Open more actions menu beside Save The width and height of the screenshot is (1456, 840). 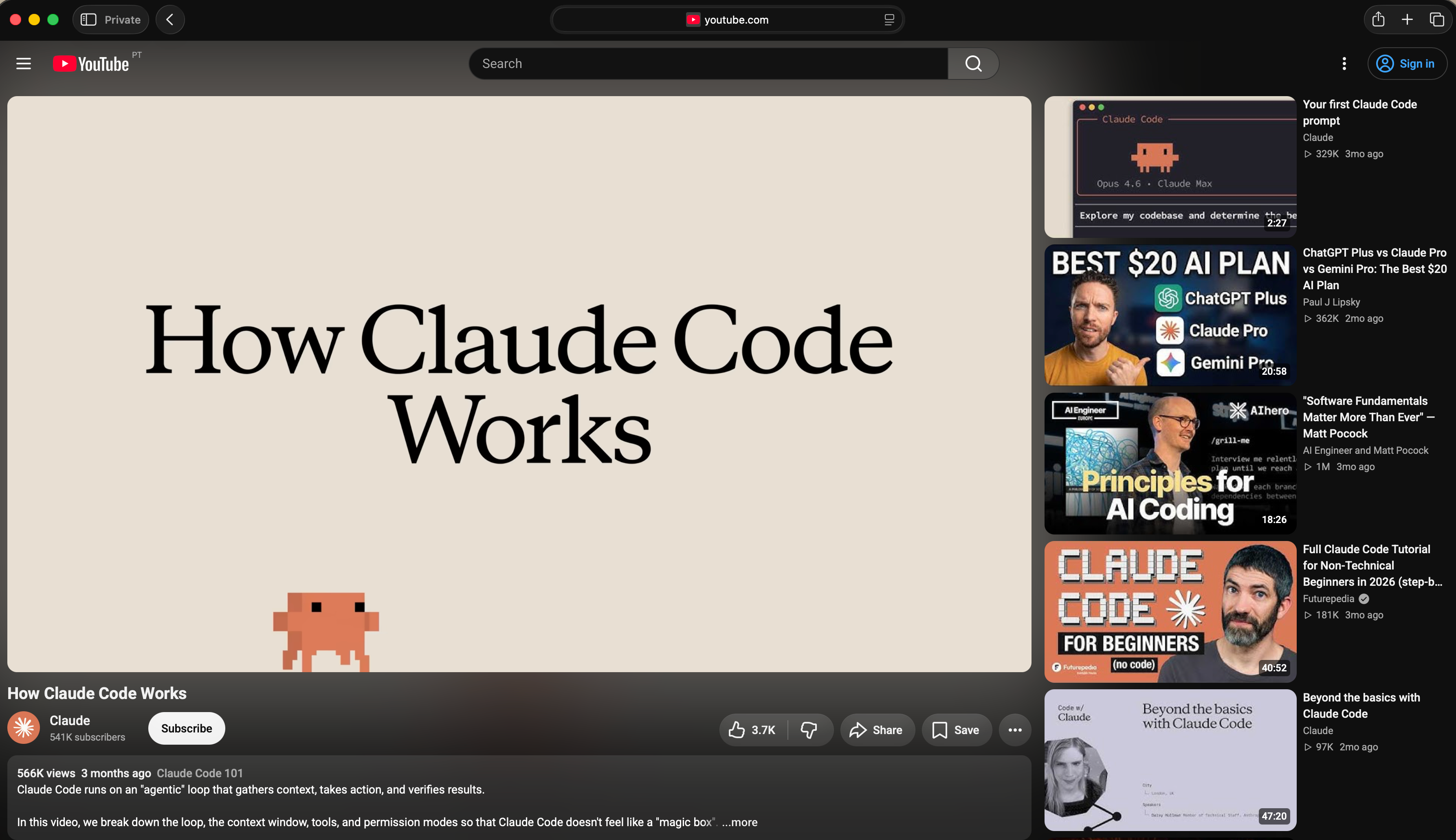coord(1015,730)
